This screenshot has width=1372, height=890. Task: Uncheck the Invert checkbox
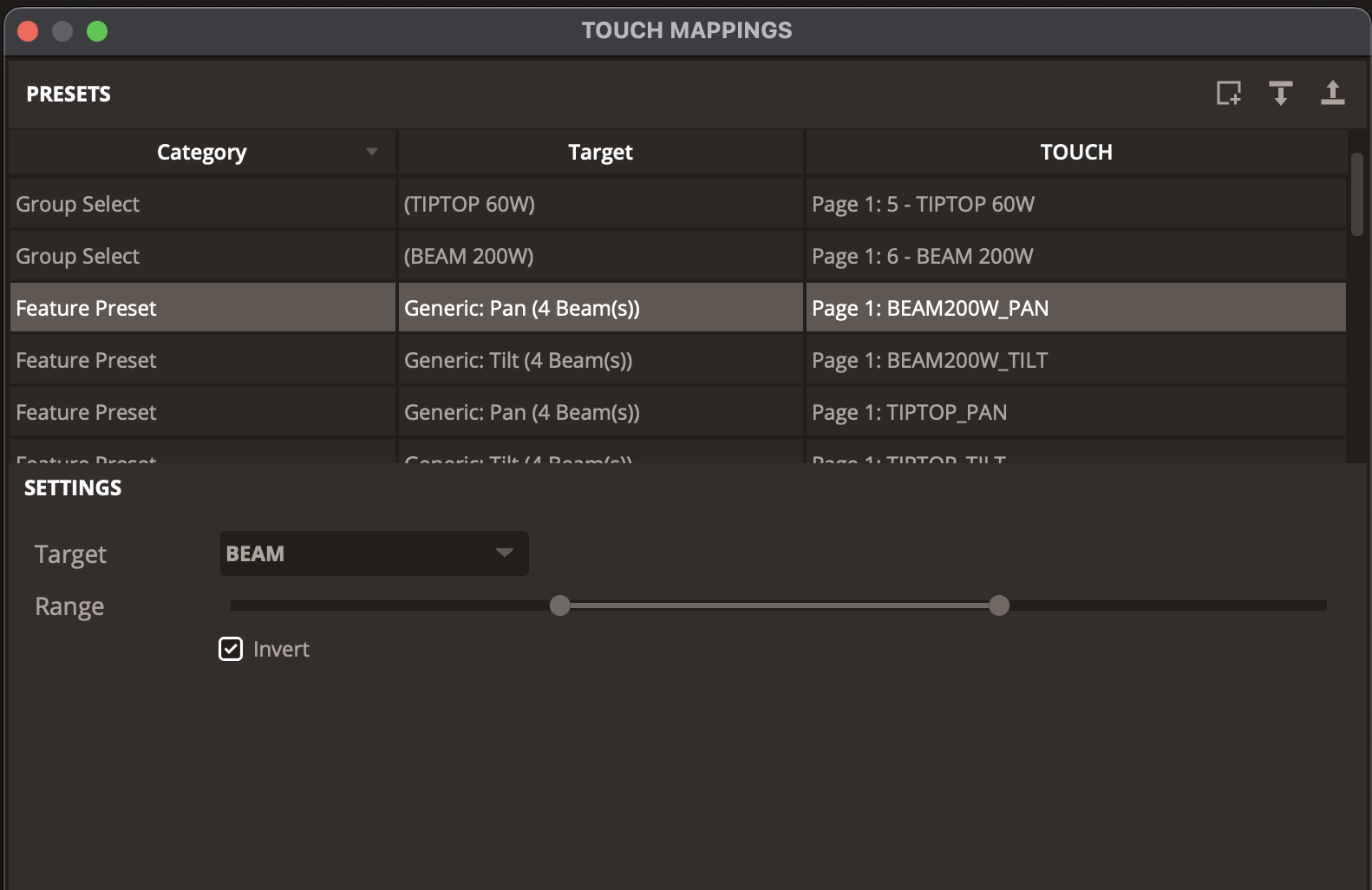tap(231, 649)
